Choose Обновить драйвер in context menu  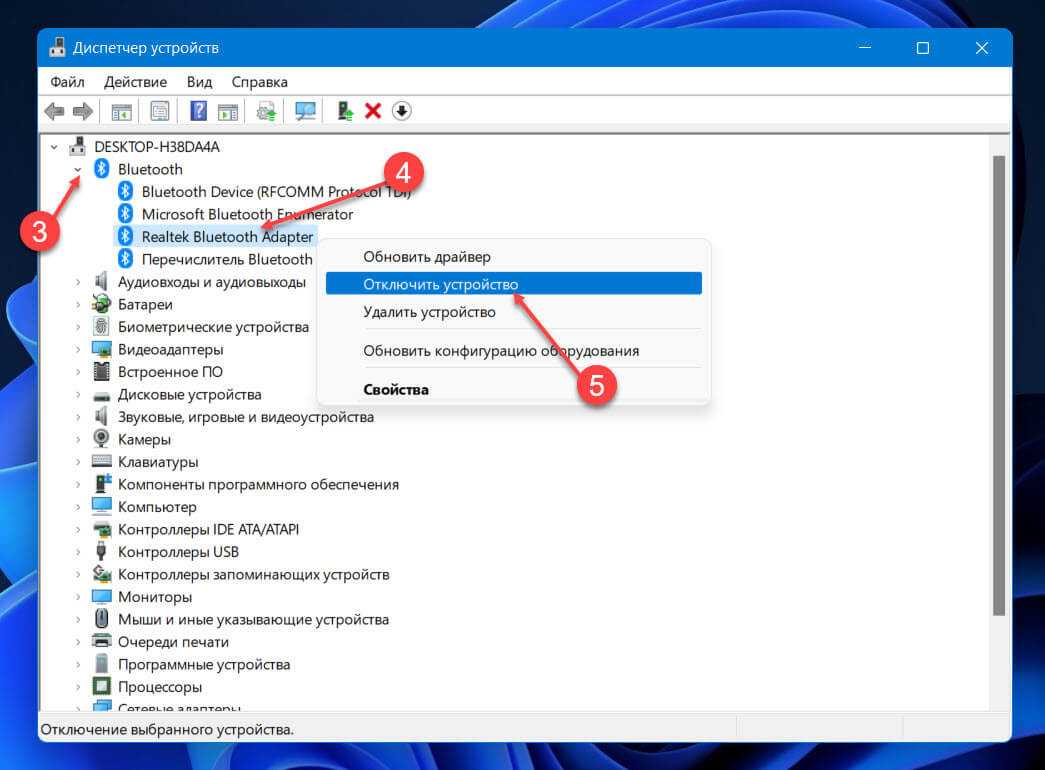[x=513, y=257]
